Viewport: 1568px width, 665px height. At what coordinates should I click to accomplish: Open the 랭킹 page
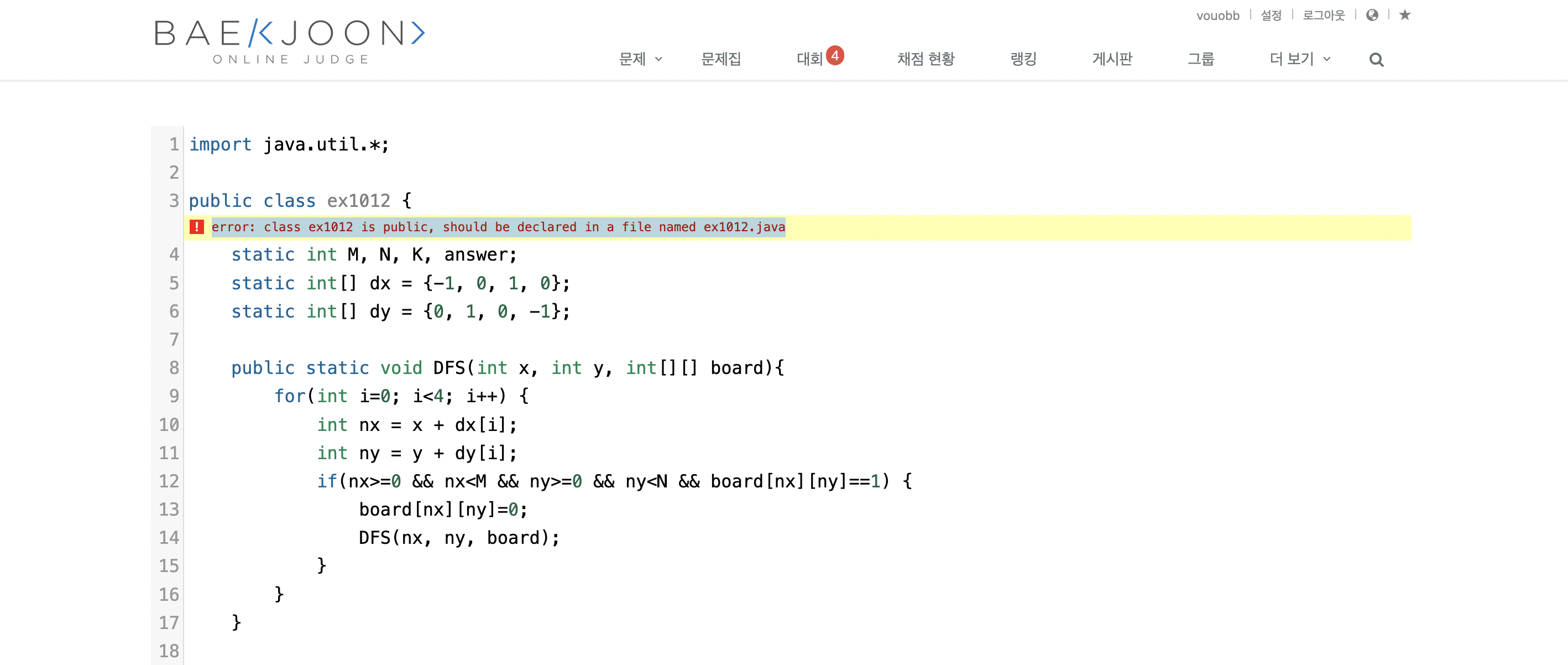1023,59
